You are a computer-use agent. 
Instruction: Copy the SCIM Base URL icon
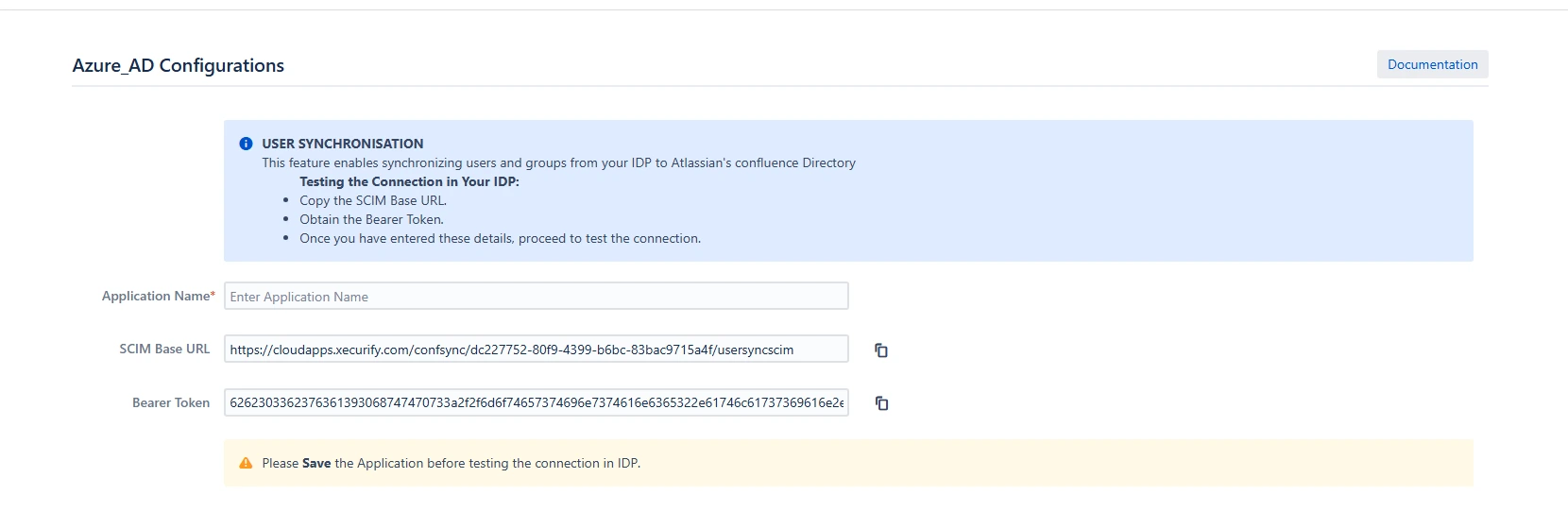click(x=881, y=350)
